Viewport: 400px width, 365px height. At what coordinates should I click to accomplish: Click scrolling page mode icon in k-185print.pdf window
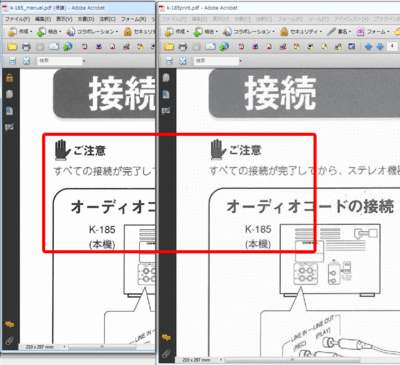[169, 61]
